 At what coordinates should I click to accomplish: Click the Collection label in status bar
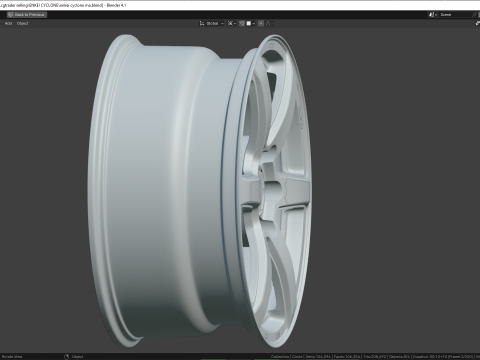click(280, 357)
